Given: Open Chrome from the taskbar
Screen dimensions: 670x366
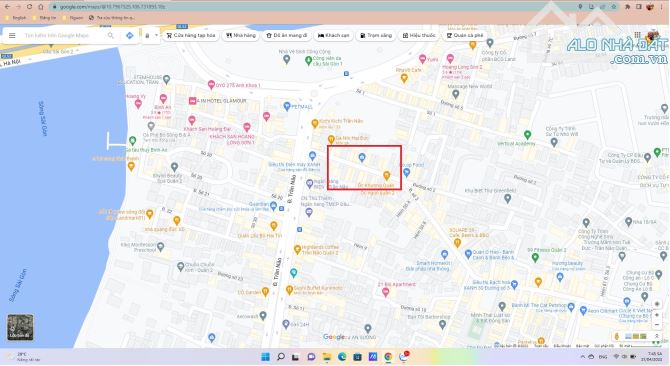Looking at the screenshot, I should click(x=388, y=357).
